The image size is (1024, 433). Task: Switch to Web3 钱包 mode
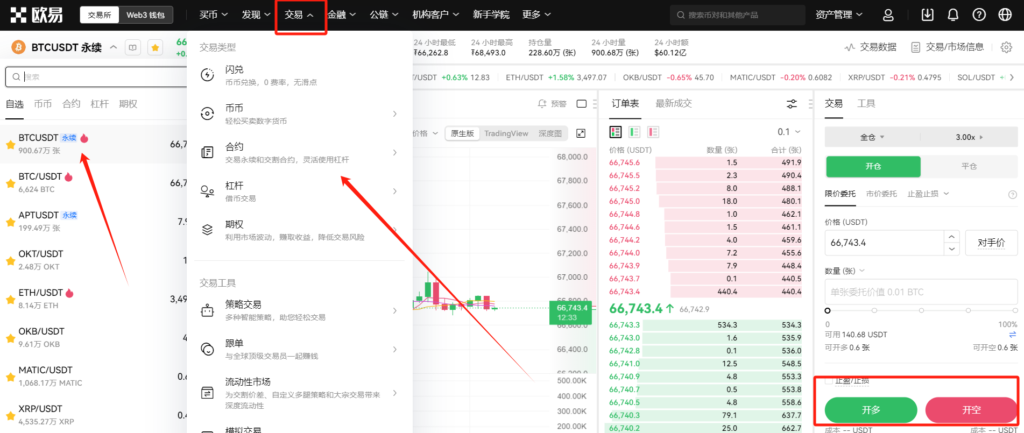[x=146, y=14]
